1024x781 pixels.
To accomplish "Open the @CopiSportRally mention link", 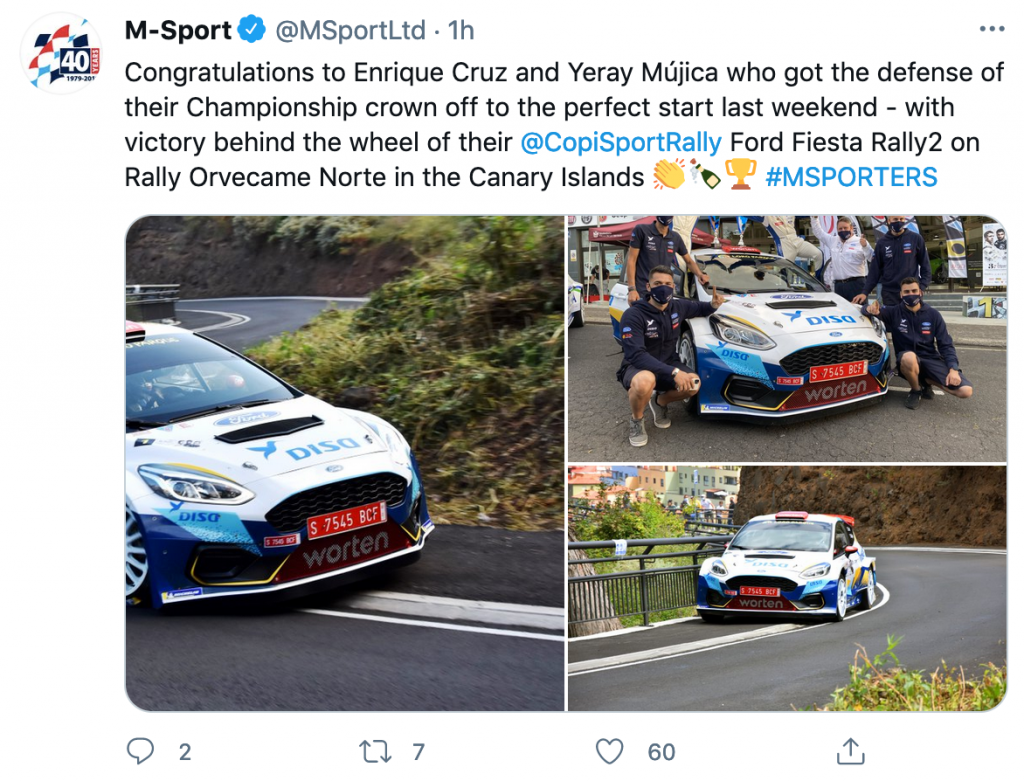I will tap(621, 142).
